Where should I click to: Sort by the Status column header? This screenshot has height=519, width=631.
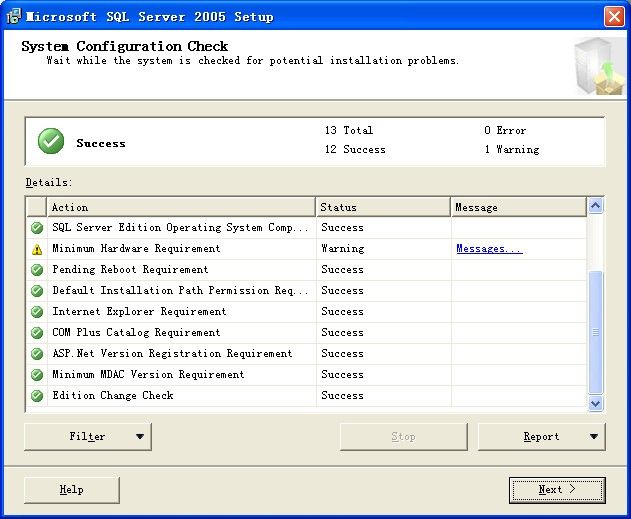pos(383,207)
